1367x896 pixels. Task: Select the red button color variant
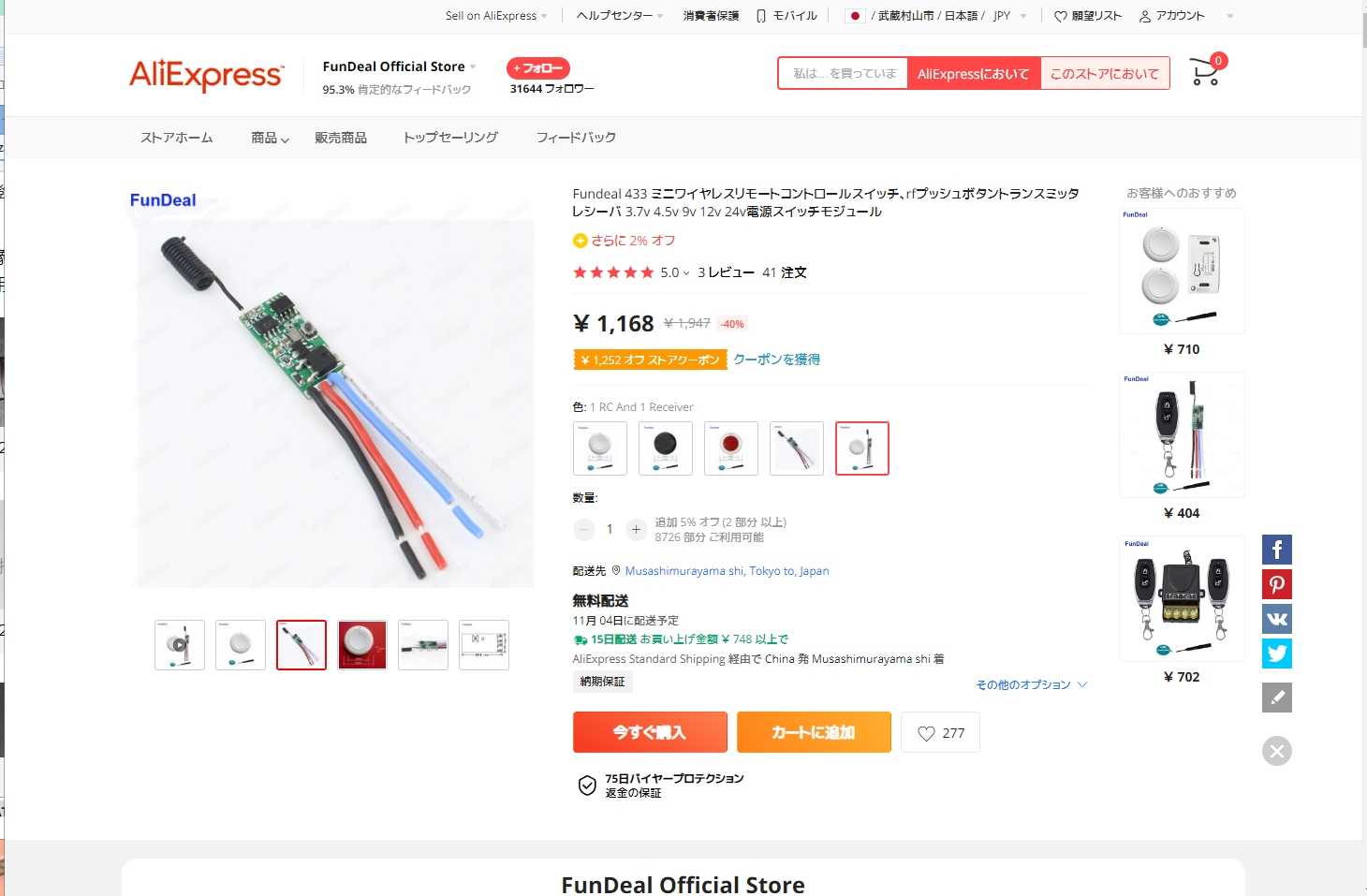pos(731,448)
